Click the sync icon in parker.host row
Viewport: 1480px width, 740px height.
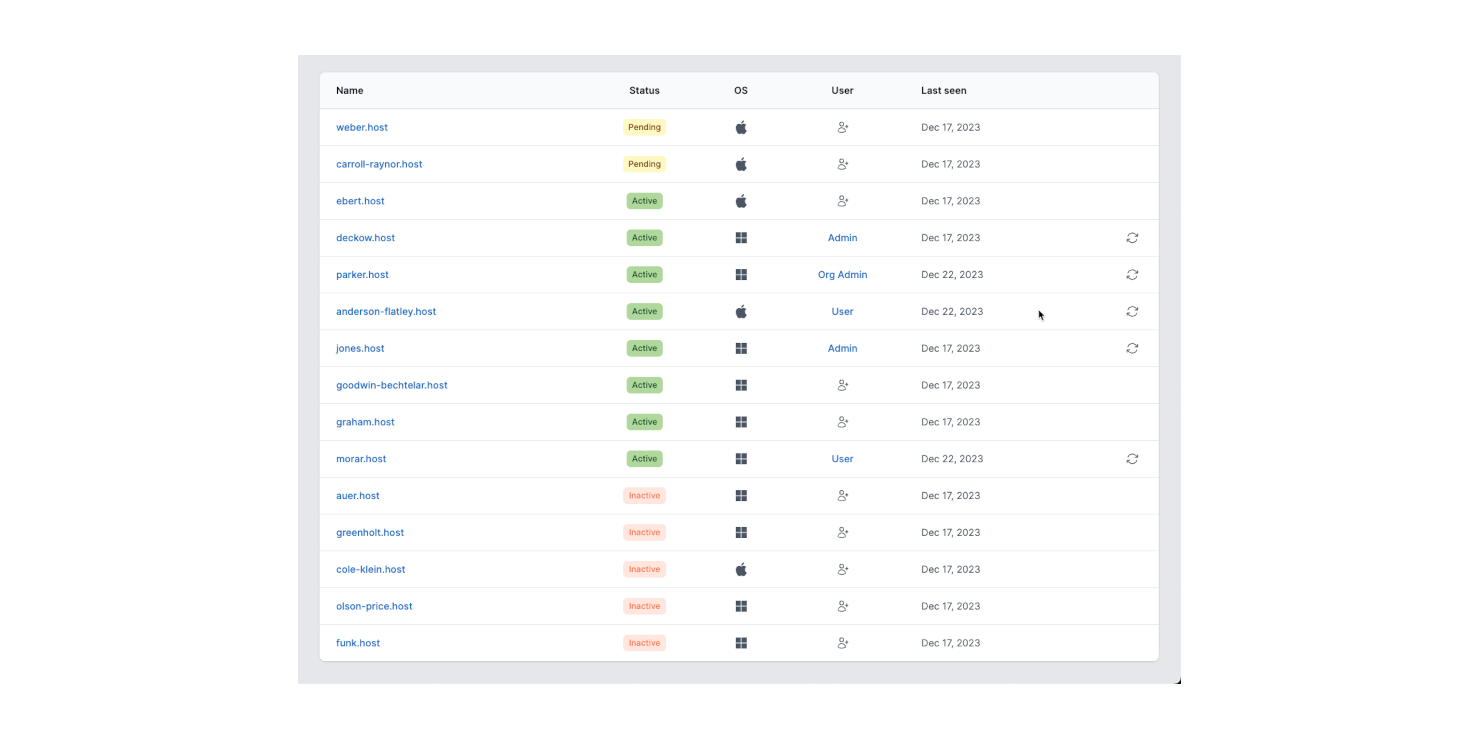click(1132, 274)
